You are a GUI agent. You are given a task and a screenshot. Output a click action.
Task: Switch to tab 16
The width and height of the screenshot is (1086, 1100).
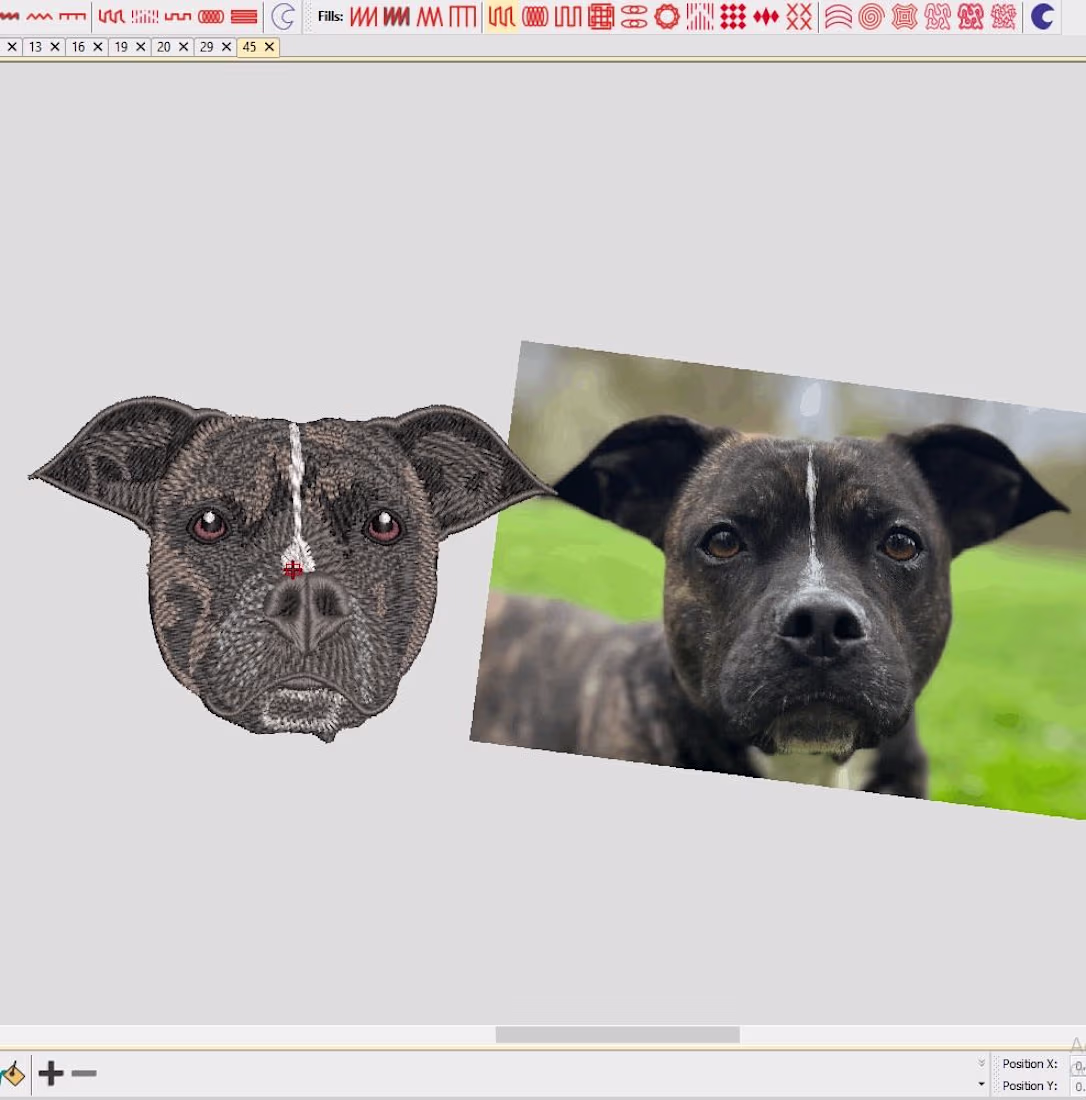pos(78,47)
